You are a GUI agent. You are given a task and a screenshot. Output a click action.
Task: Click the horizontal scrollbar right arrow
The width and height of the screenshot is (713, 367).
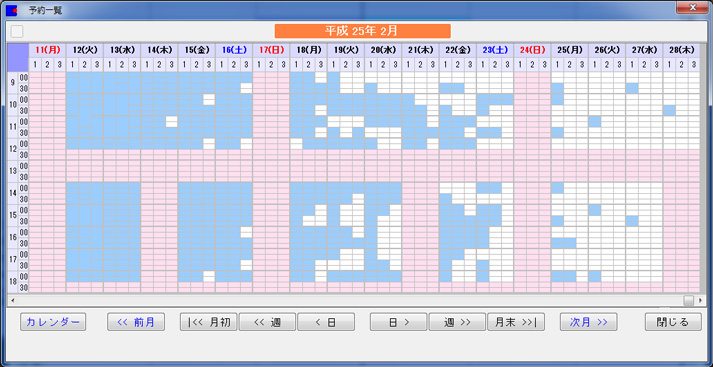(x=701, y=300)
